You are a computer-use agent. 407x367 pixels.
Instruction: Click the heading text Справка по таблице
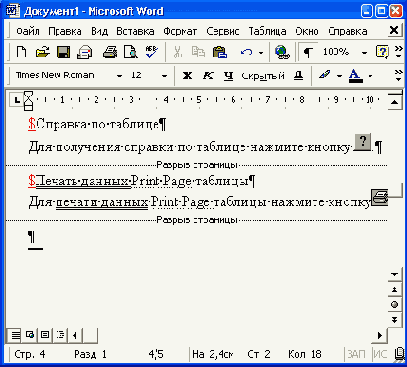pyautogui.click(x=97, y=125)
